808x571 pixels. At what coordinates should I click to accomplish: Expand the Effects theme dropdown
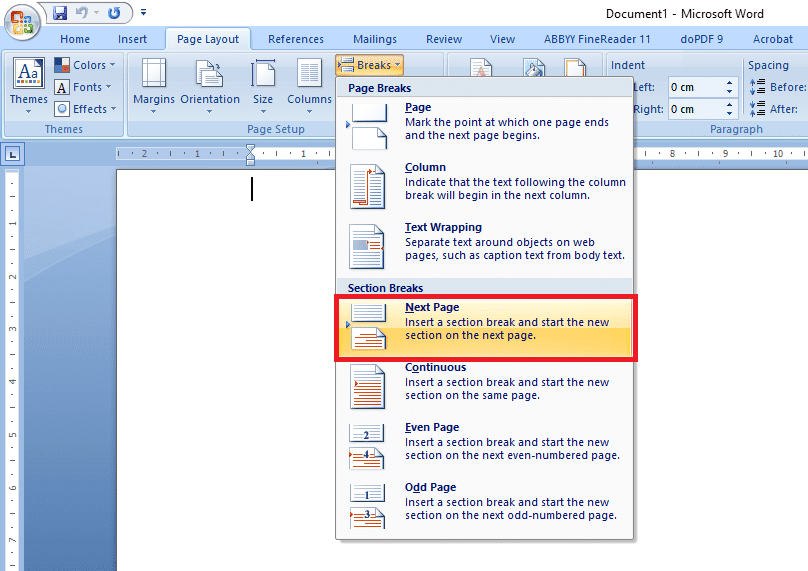click(x=86, y=109)
